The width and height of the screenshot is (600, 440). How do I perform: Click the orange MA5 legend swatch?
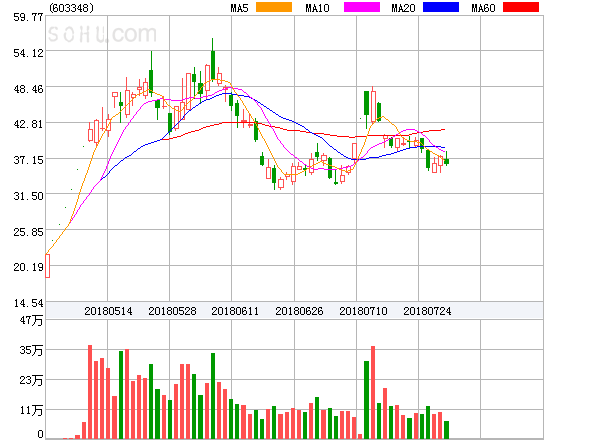(274, 7)
